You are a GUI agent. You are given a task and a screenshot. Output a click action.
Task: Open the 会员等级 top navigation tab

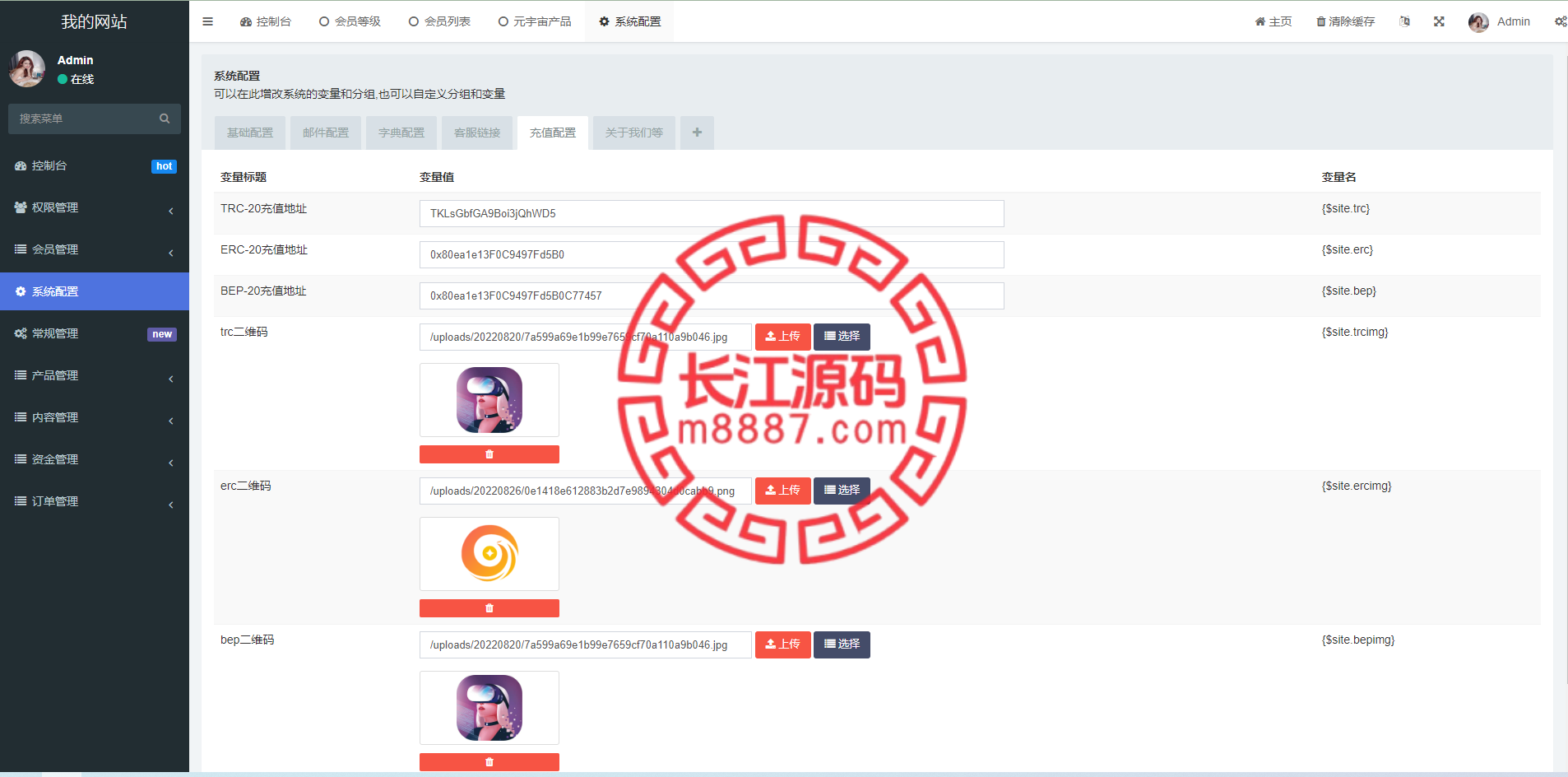coord(350,21)
